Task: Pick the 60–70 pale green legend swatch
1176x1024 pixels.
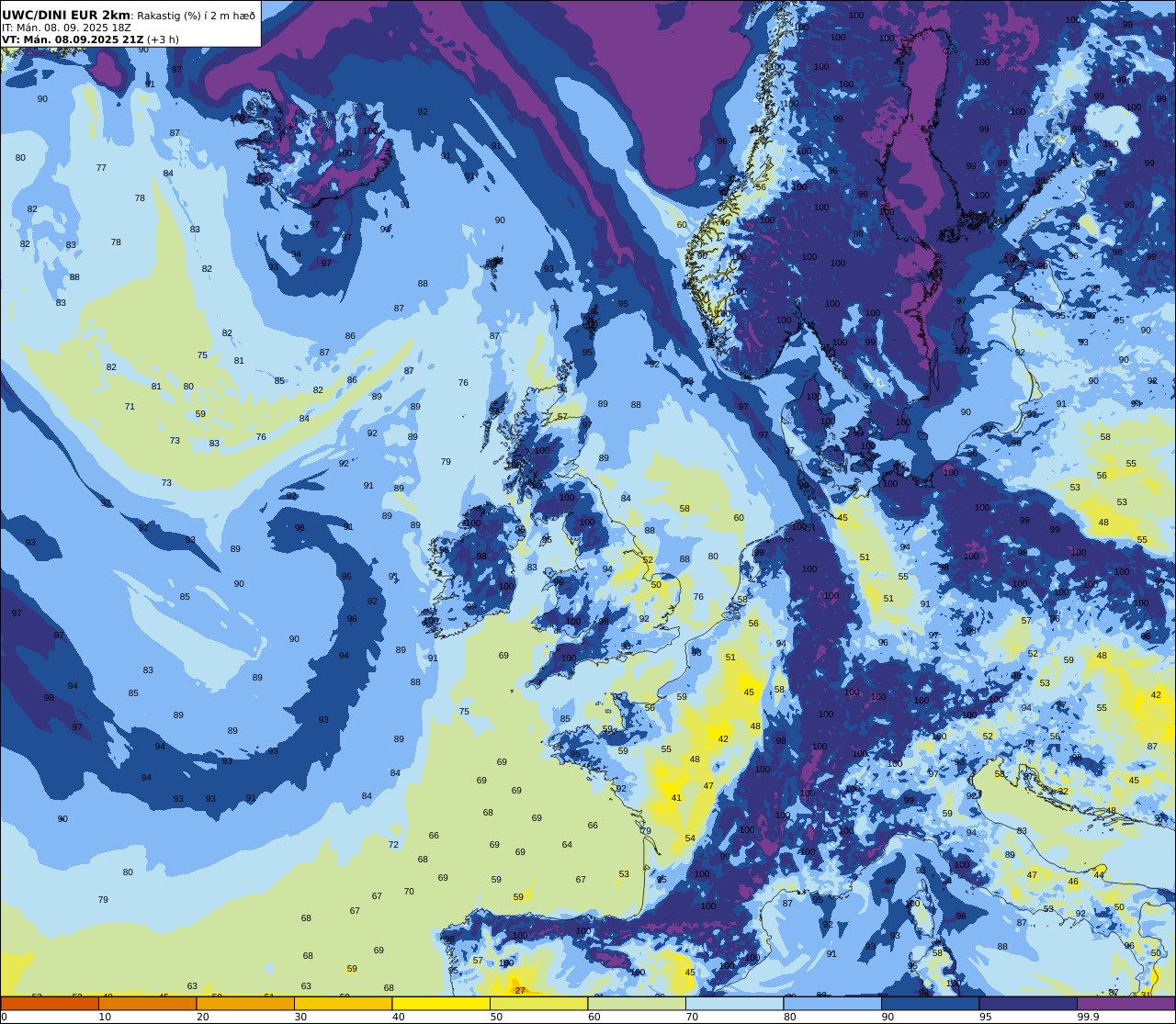Action: coord(637,1003)
